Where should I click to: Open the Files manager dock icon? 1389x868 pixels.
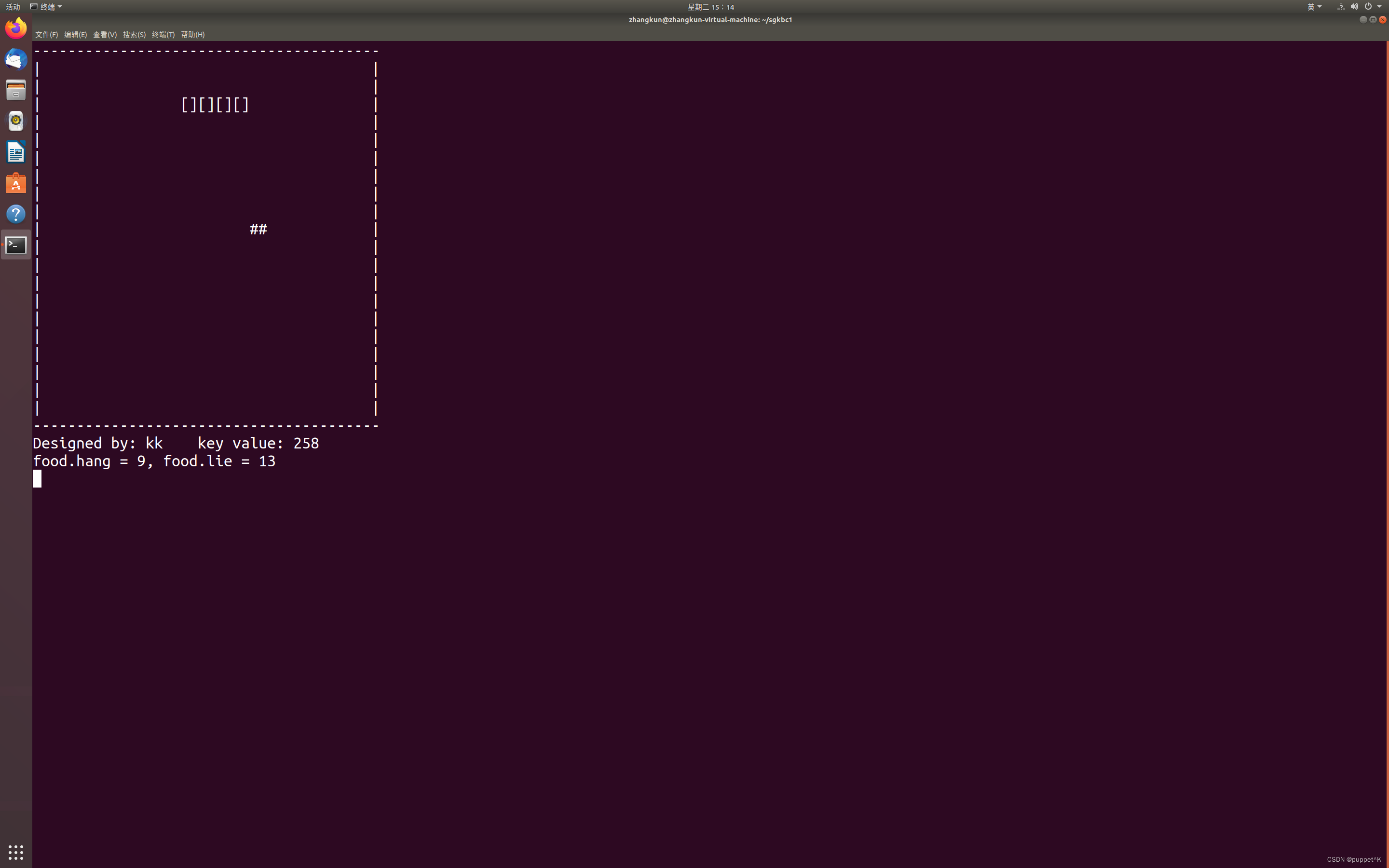(15, 90)
